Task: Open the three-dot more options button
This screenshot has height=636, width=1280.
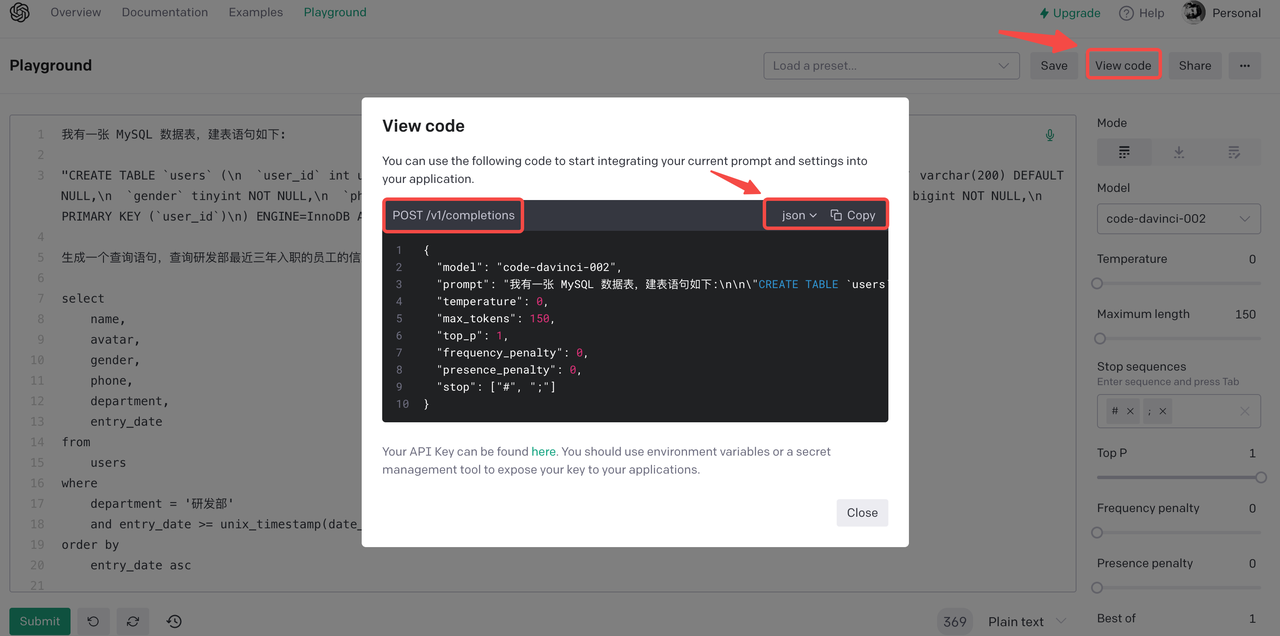Action: (1244, 65)
